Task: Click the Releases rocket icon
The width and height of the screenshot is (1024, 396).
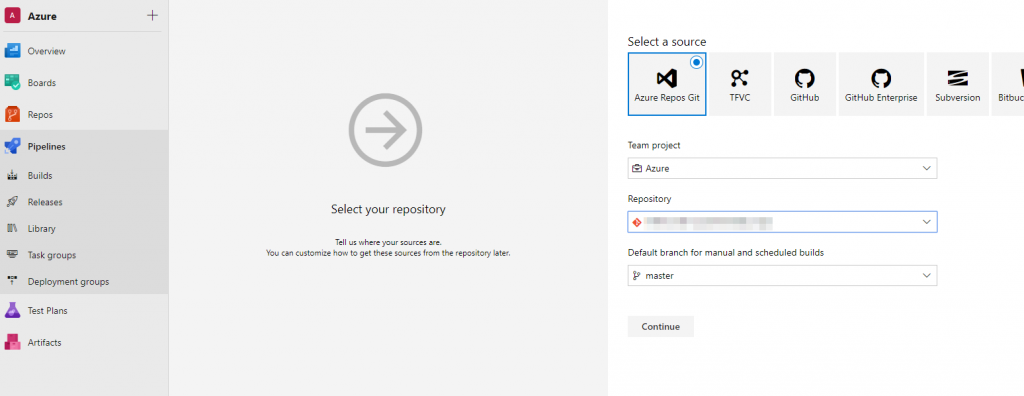Action: [x=12, y=202]
